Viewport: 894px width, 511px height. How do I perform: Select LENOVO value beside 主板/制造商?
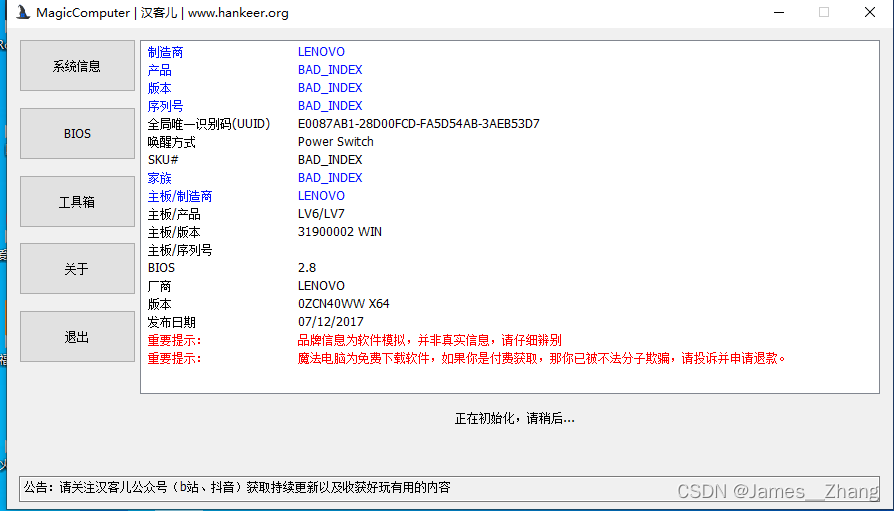click(x=321, y=196)
